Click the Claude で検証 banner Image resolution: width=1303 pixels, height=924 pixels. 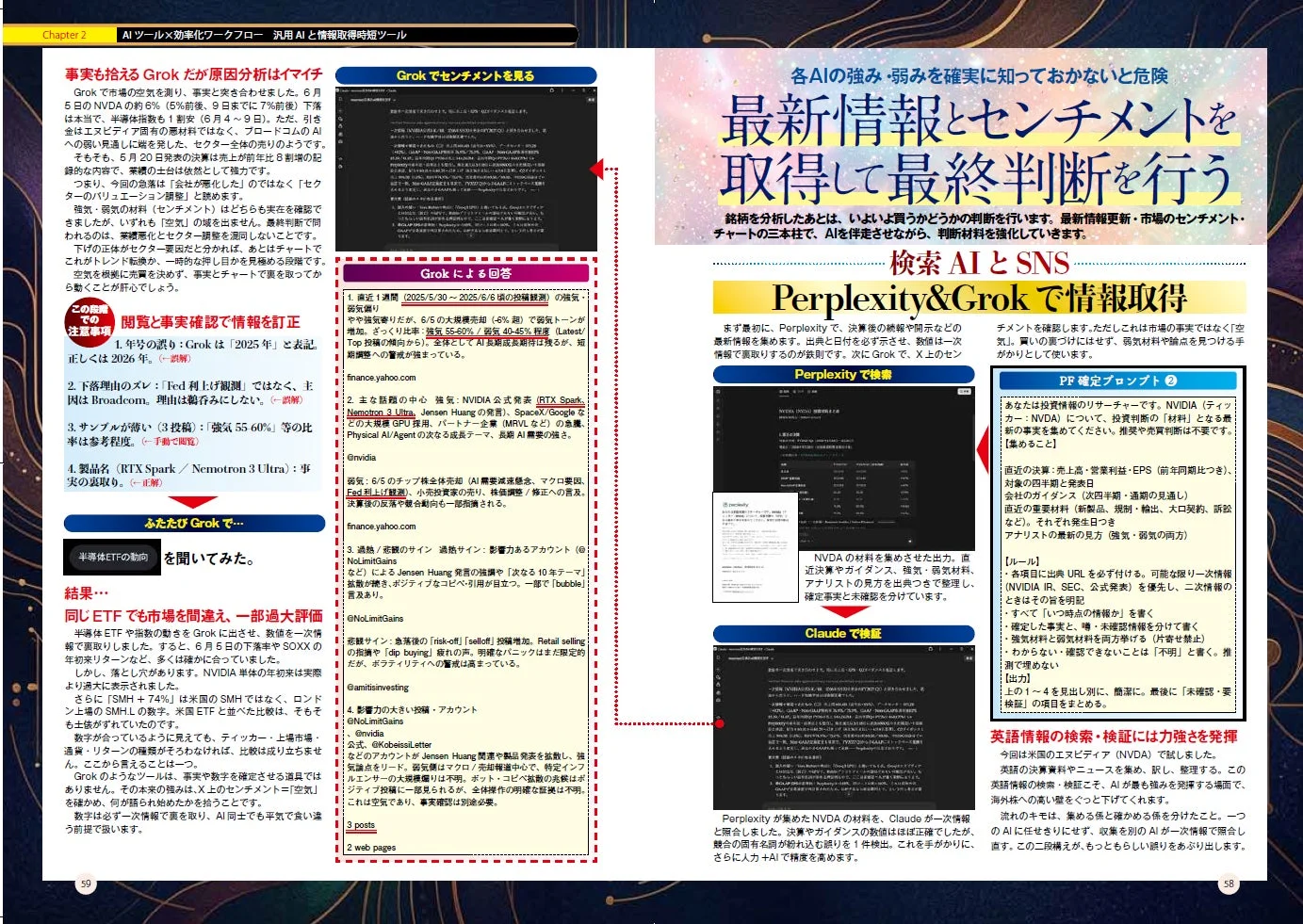click(843, 634)
